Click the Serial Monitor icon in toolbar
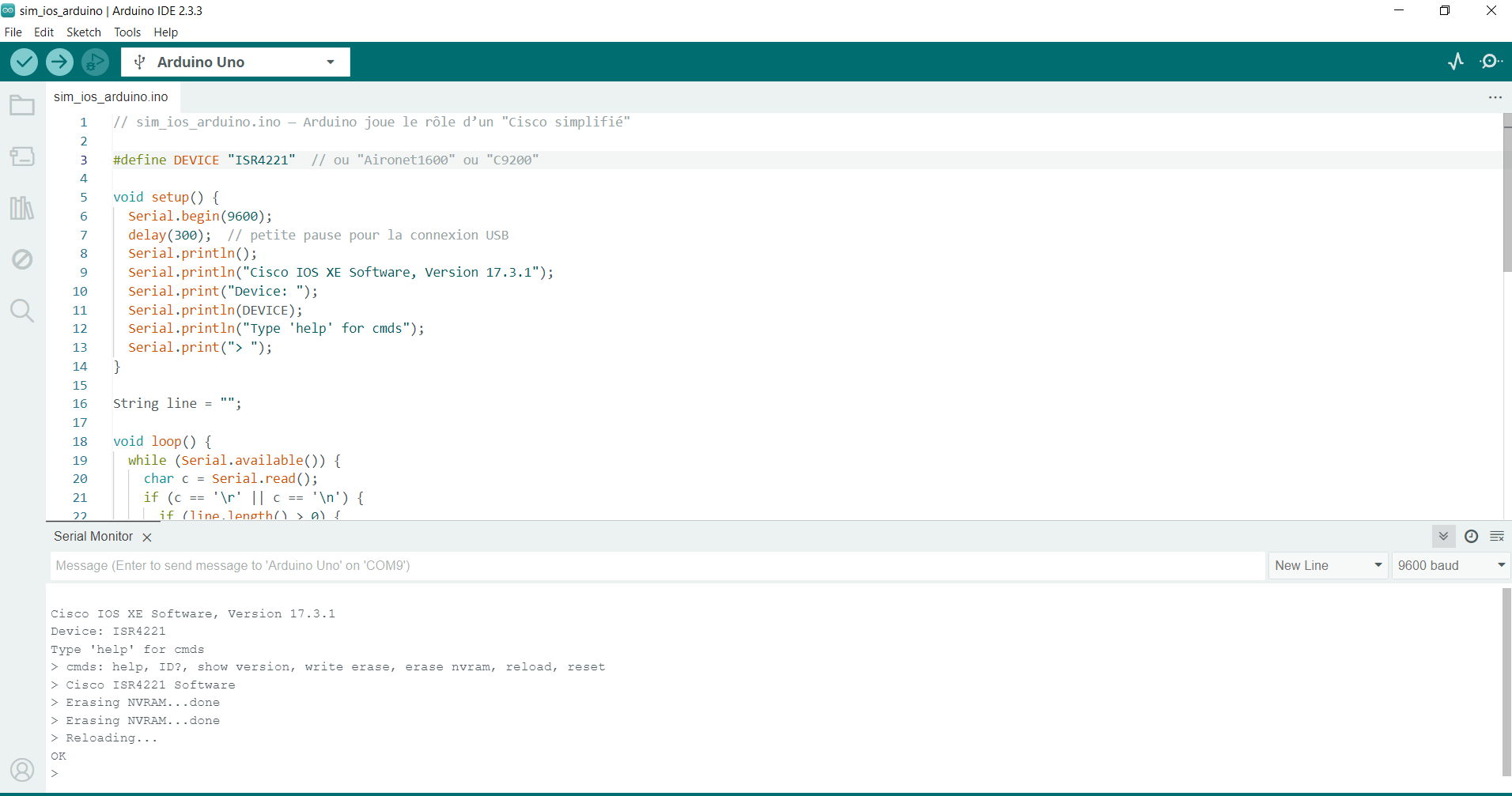This screenshot has width=1512, height=796. tap(1491, 62)
